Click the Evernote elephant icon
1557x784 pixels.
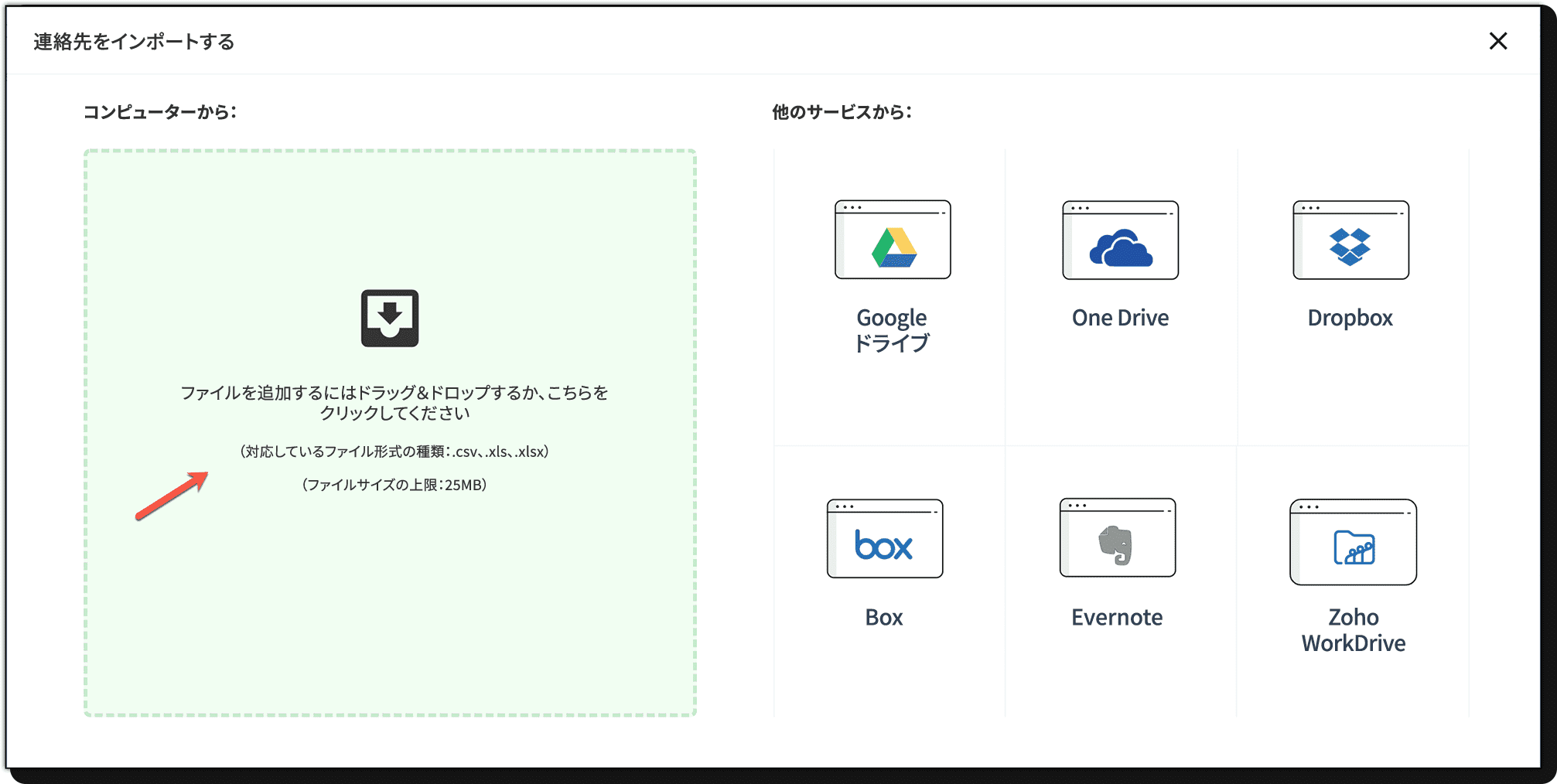coord(1116,545)
